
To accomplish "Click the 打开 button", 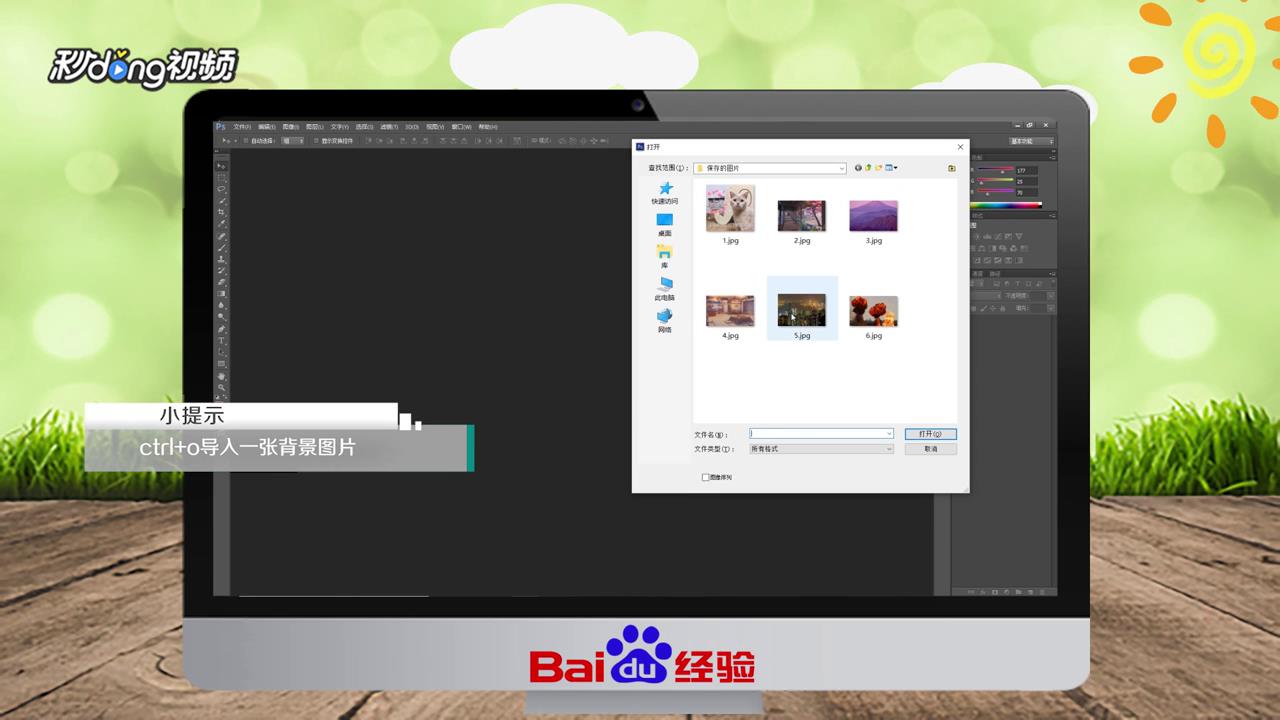I will [x=929, y=433].
